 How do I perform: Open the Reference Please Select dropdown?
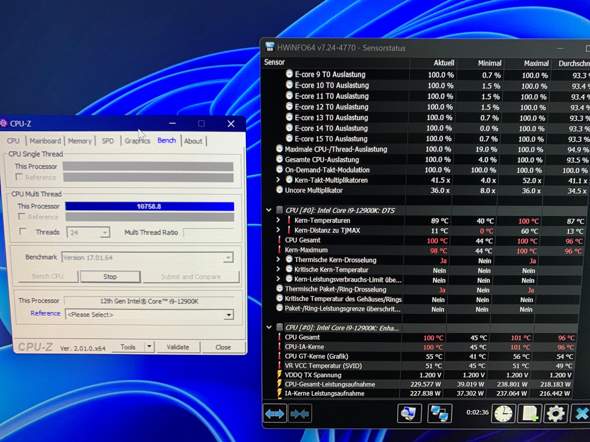[228, 315]
